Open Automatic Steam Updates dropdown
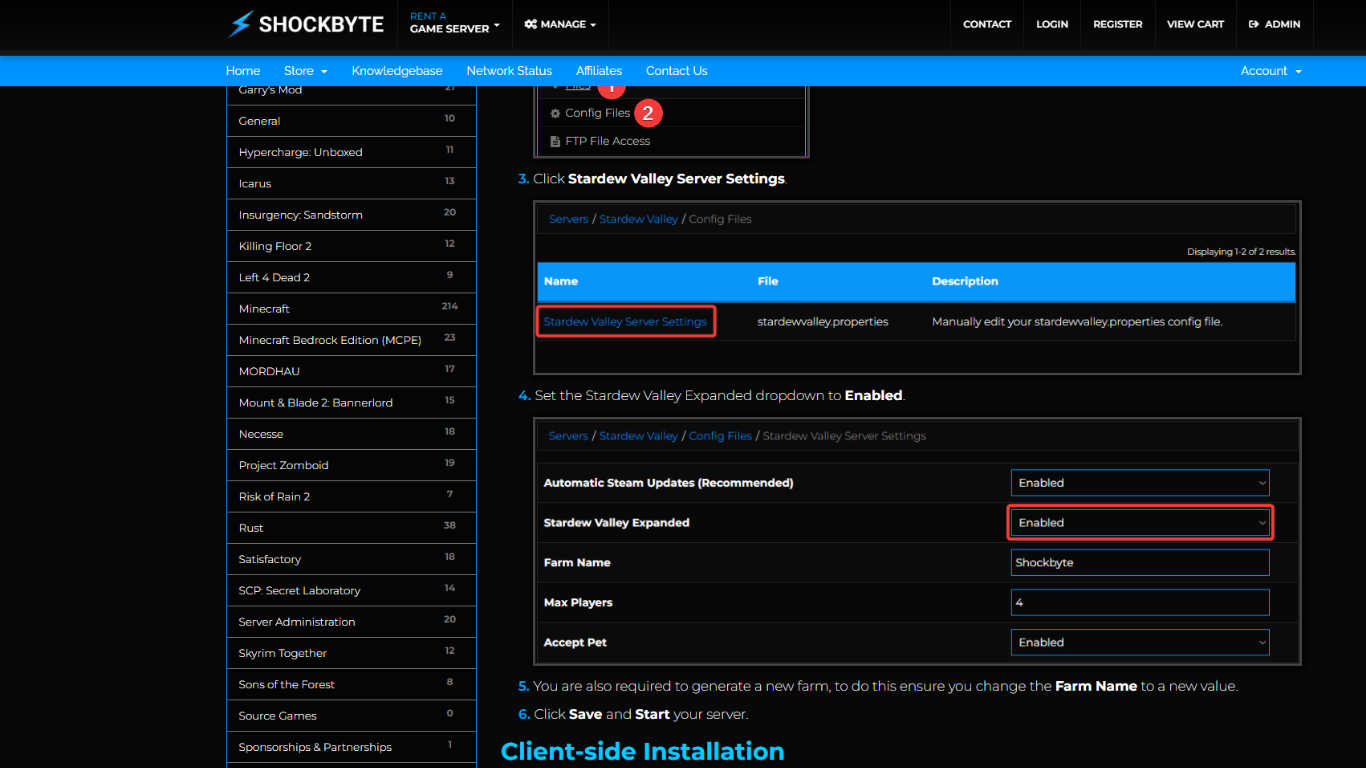1366x768 pixels. click(1140, 483)
